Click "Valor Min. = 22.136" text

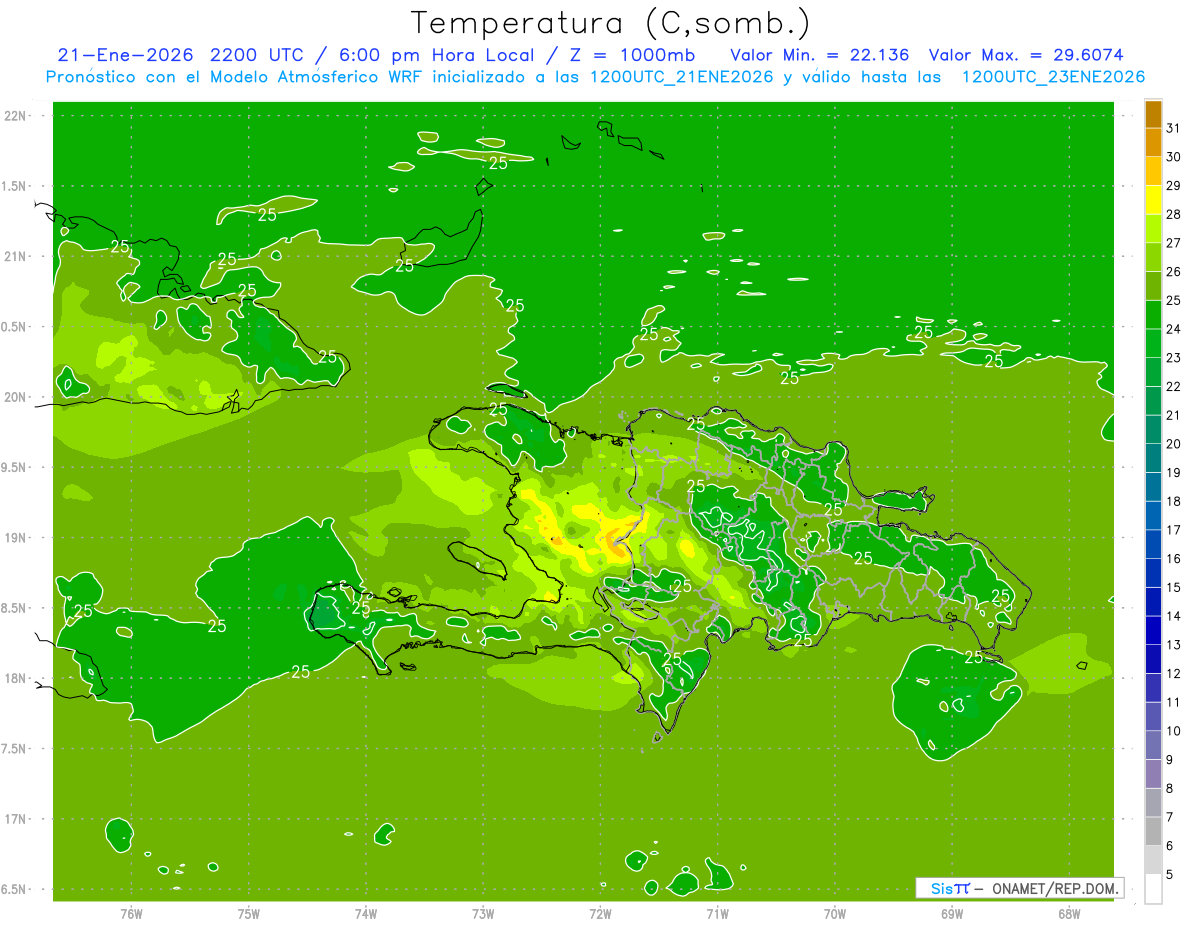[x=820, y=55]
